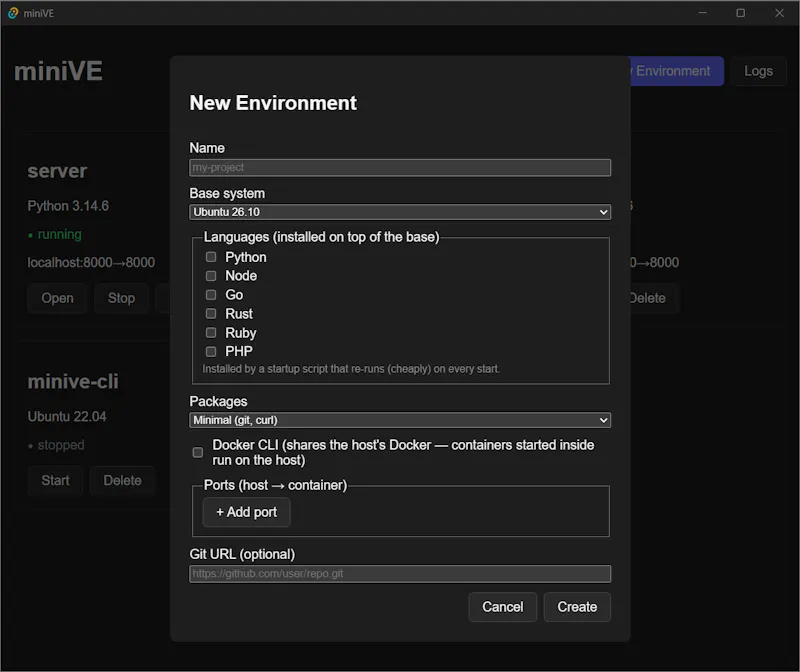Enable the Docker CLI checkbox
The height and width of the screenshot is (672, 800).
[197, 453]
